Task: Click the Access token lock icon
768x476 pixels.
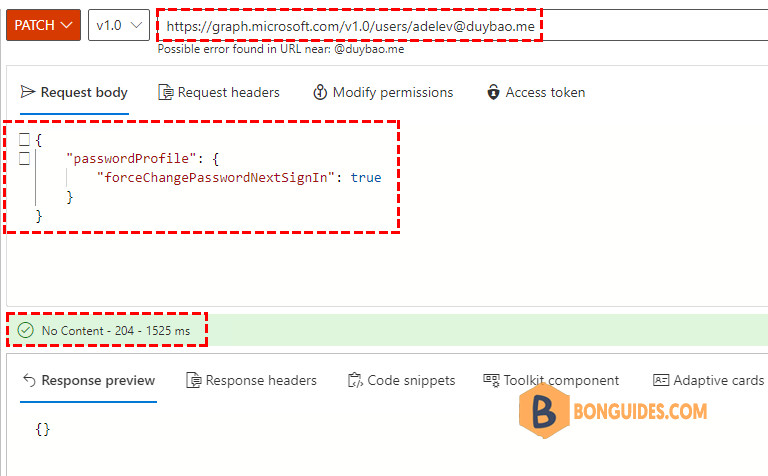Action: tap(493, 92)
